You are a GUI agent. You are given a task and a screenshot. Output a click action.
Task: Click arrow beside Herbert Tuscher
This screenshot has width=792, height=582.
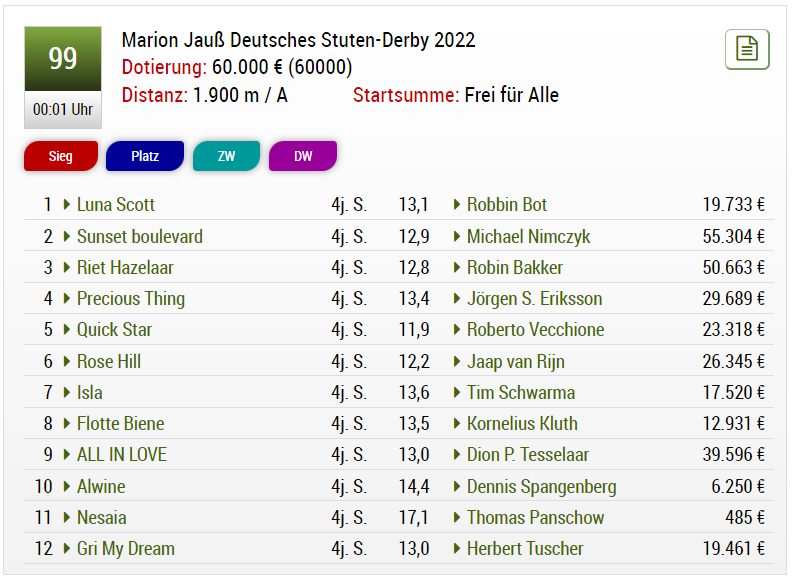point(457,549)
